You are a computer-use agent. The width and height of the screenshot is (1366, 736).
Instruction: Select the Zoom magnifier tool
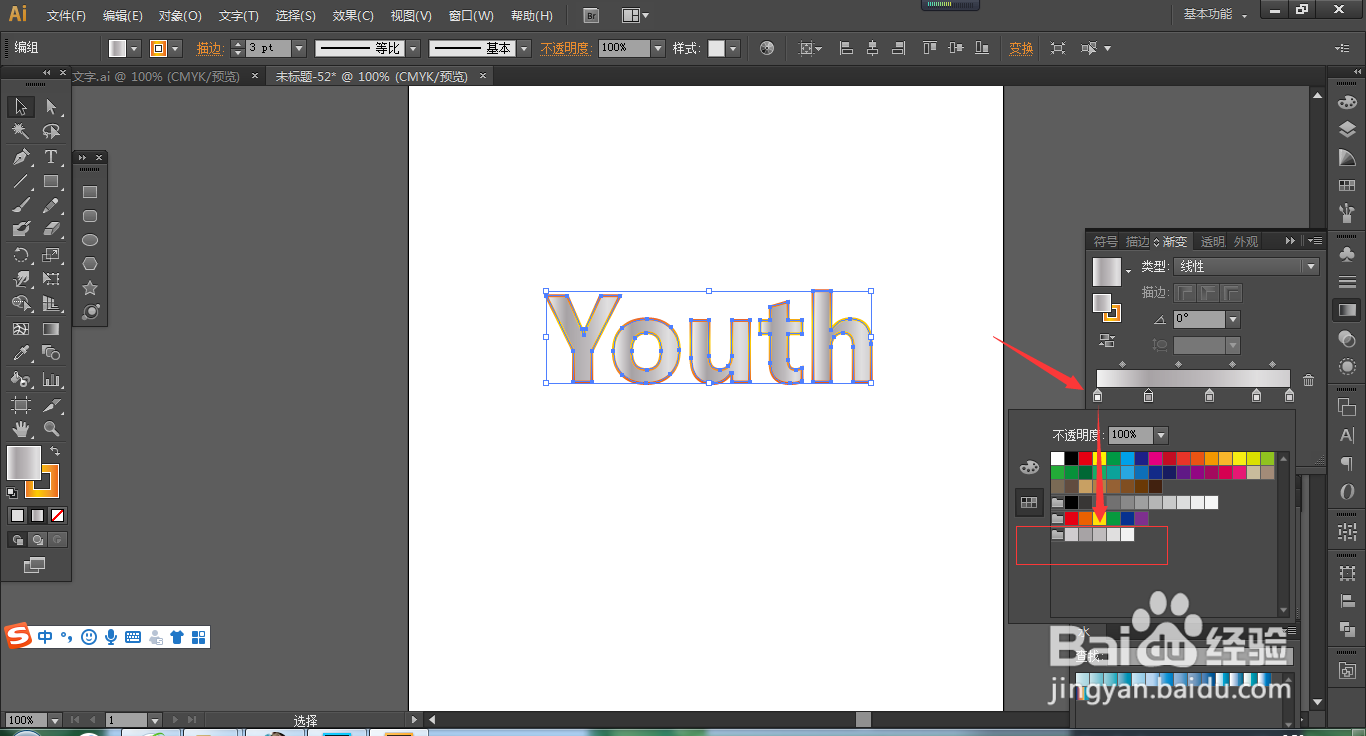pos(51,429)
